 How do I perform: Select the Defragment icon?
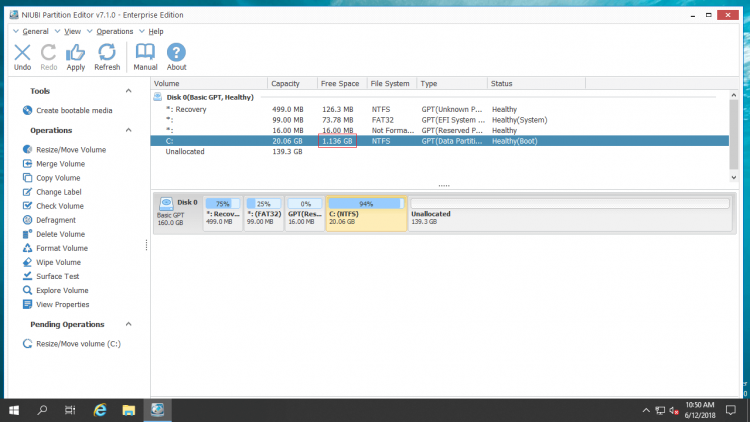tap(27, 220)
